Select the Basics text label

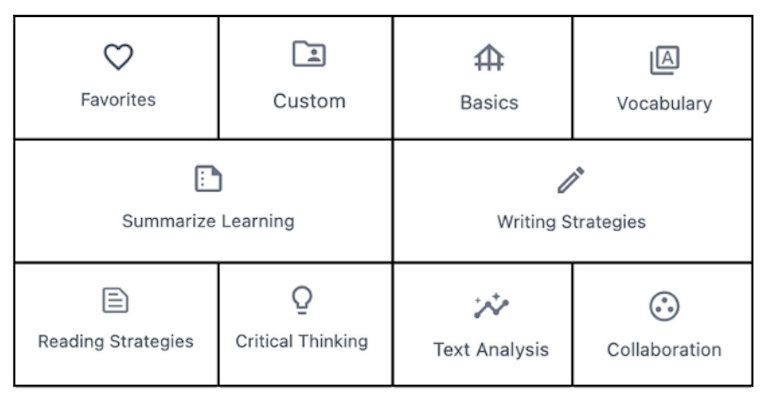tap(489, 103)
